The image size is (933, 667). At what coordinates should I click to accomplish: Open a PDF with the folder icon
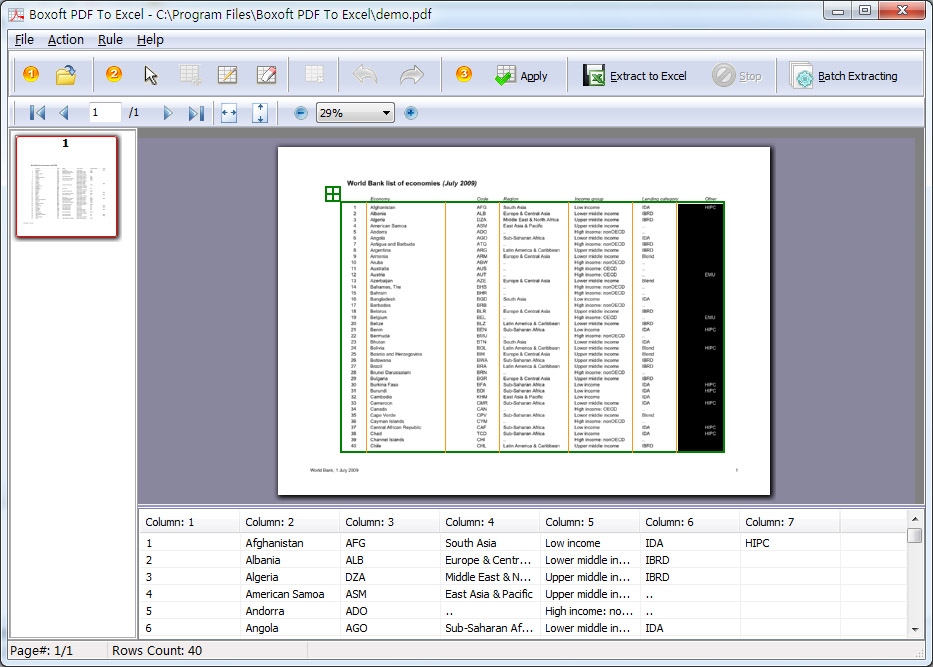(66, 75)
